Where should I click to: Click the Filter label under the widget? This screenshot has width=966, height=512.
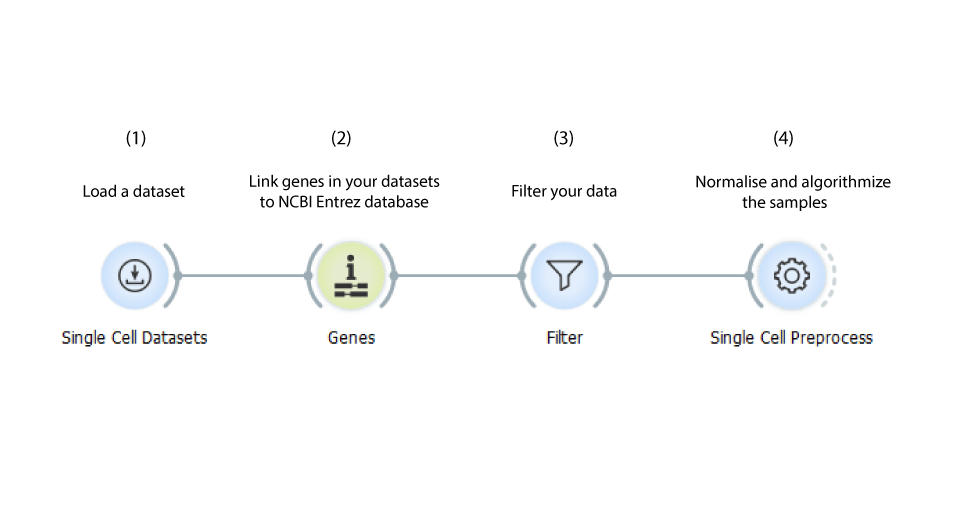564,338
